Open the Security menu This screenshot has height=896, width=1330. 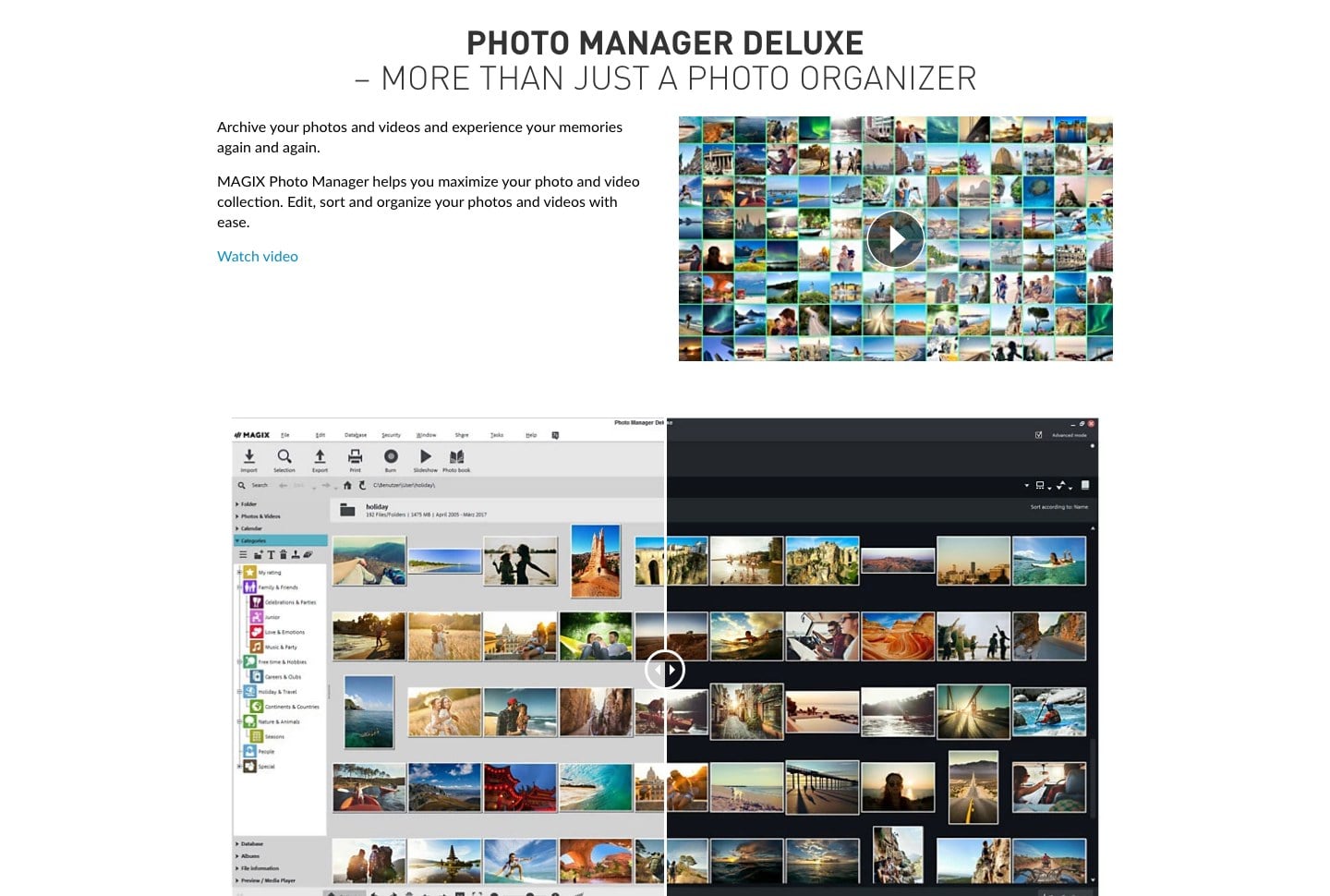[392, 435]
